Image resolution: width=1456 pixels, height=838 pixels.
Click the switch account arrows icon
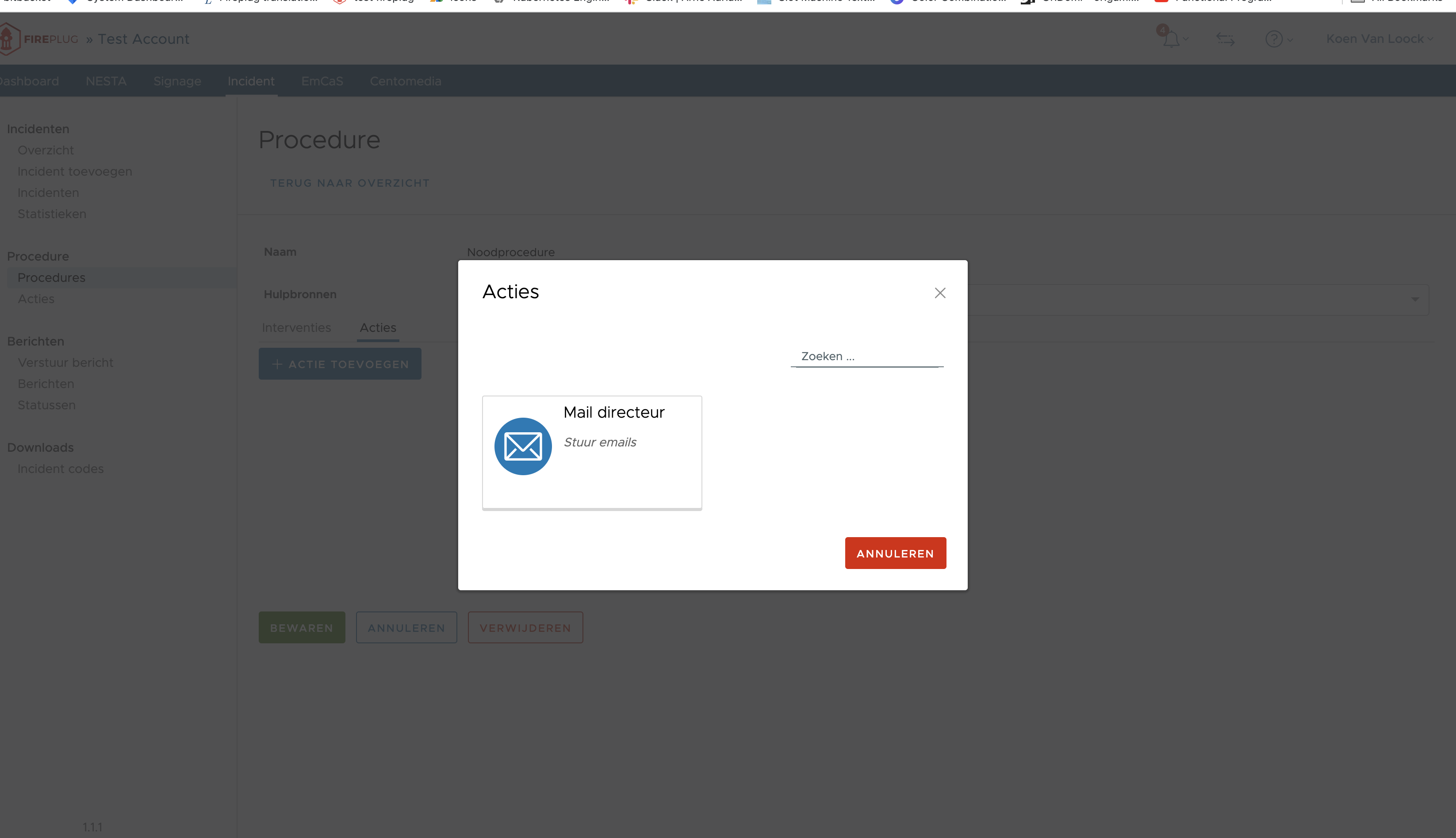click(x=1225, y=39)
